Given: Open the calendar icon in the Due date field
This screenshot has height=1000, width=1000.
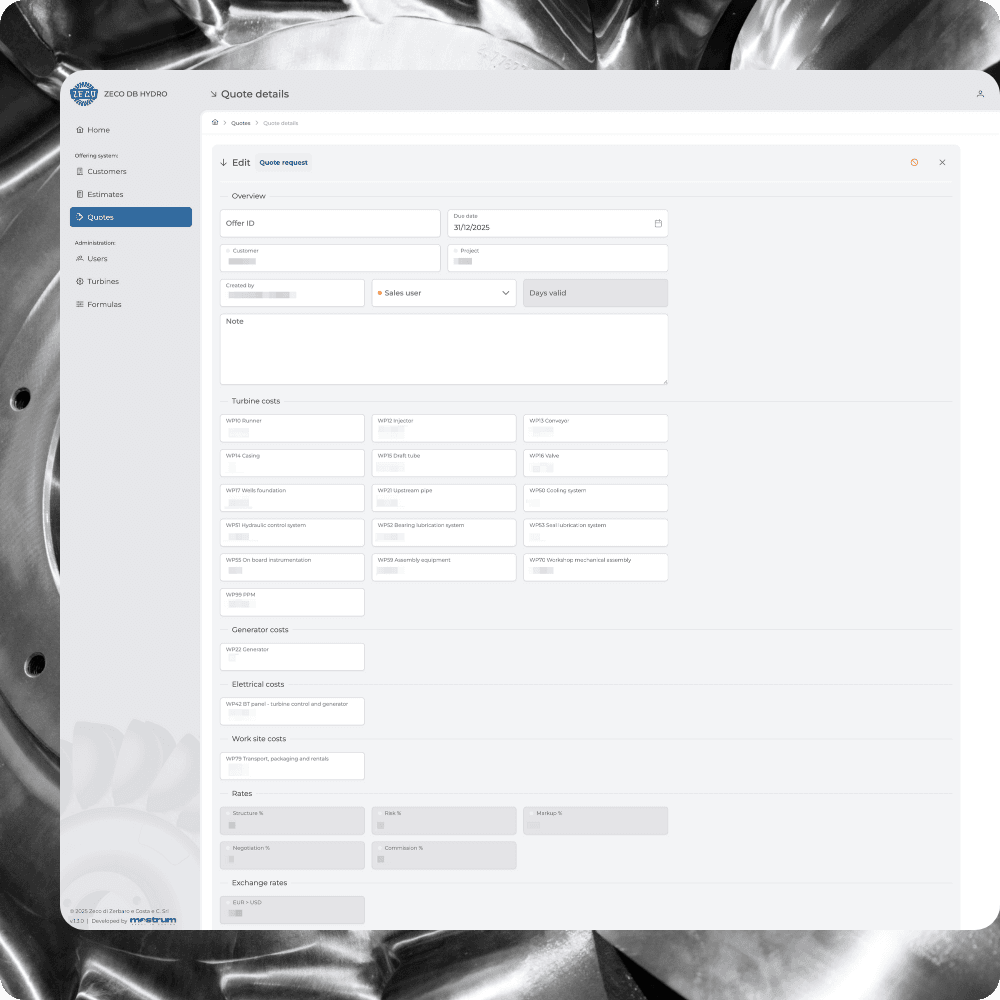Looking at the screenshot, I should point(657,223).
